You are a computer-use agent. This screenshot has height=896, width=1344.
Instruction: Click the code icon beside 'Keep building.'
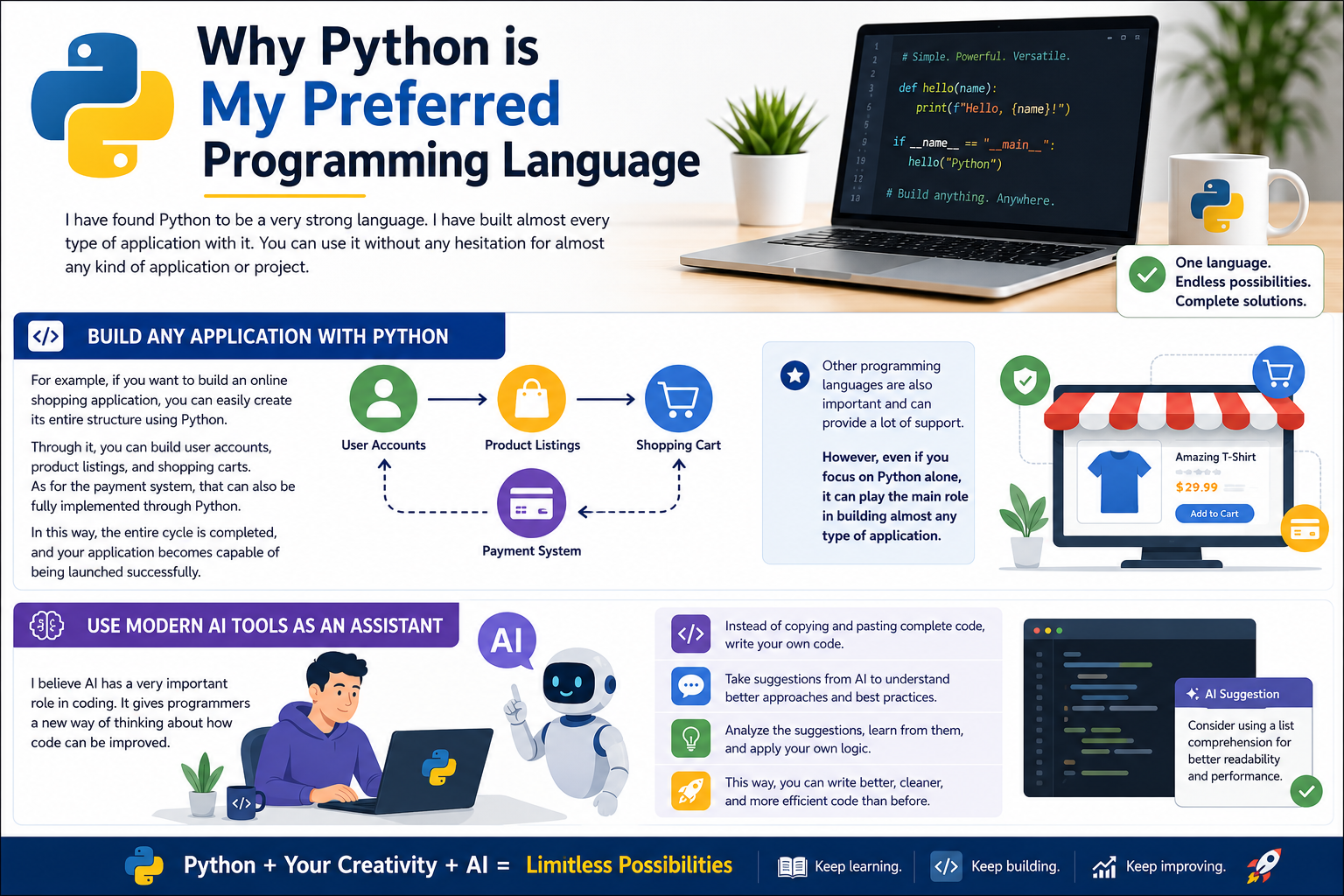pos(946,866)
